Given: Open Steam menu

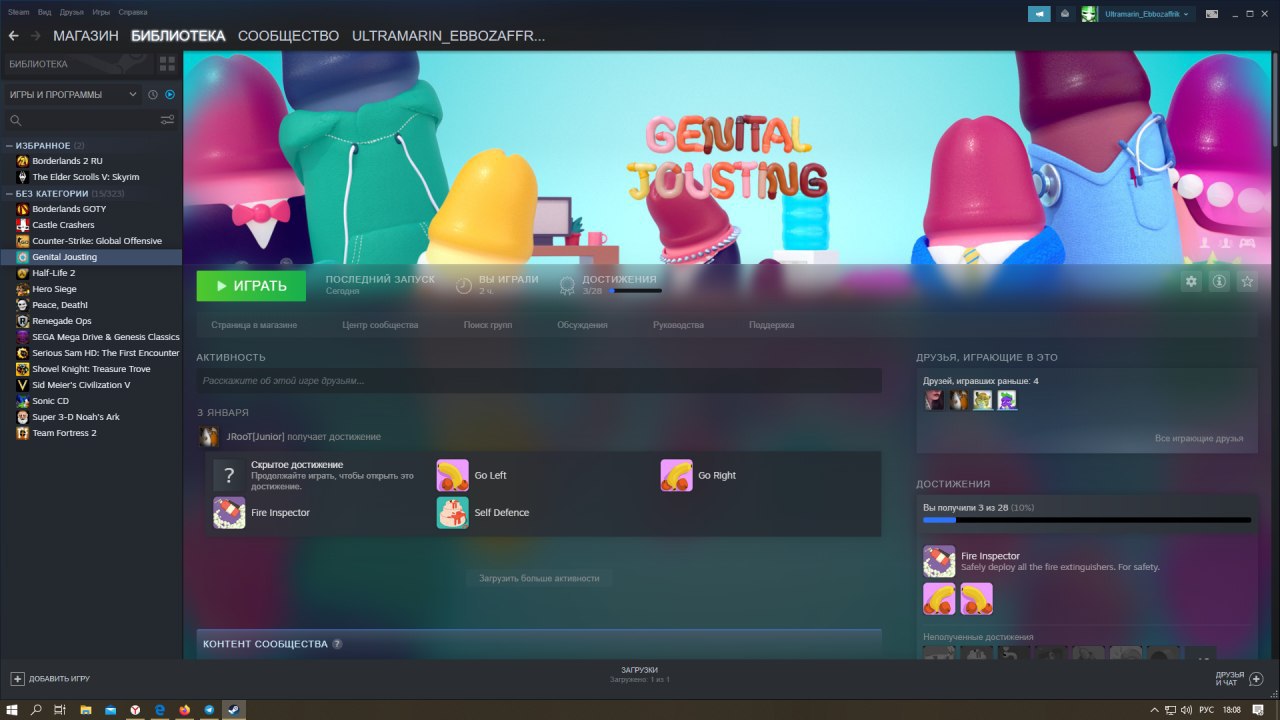Looking at the screenshot, I should (x=19, y=12).
